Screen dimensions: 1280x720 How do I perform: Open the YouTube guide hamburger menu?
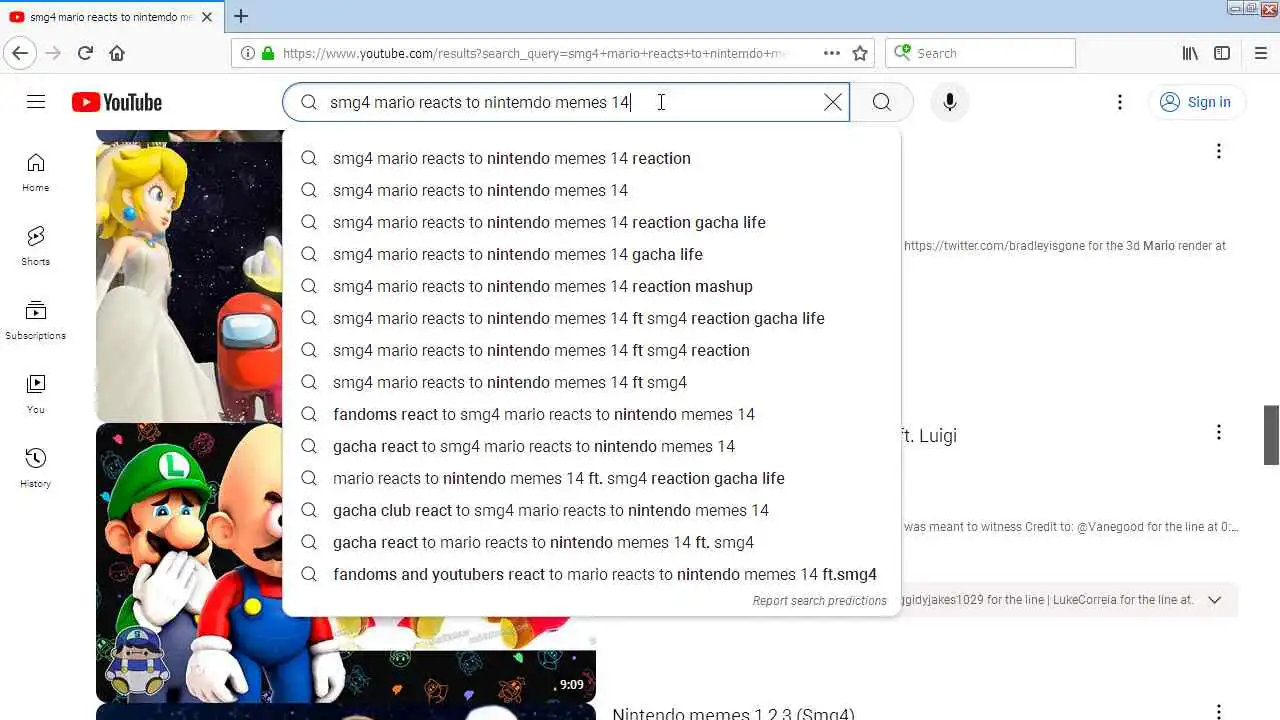click(36, 102)
